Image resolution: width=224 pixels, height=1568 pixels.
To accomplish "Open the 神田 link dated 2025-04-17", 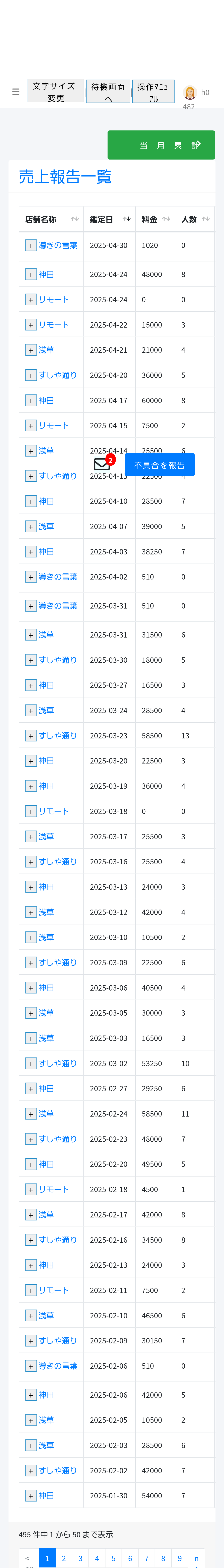I will [46, 400].
